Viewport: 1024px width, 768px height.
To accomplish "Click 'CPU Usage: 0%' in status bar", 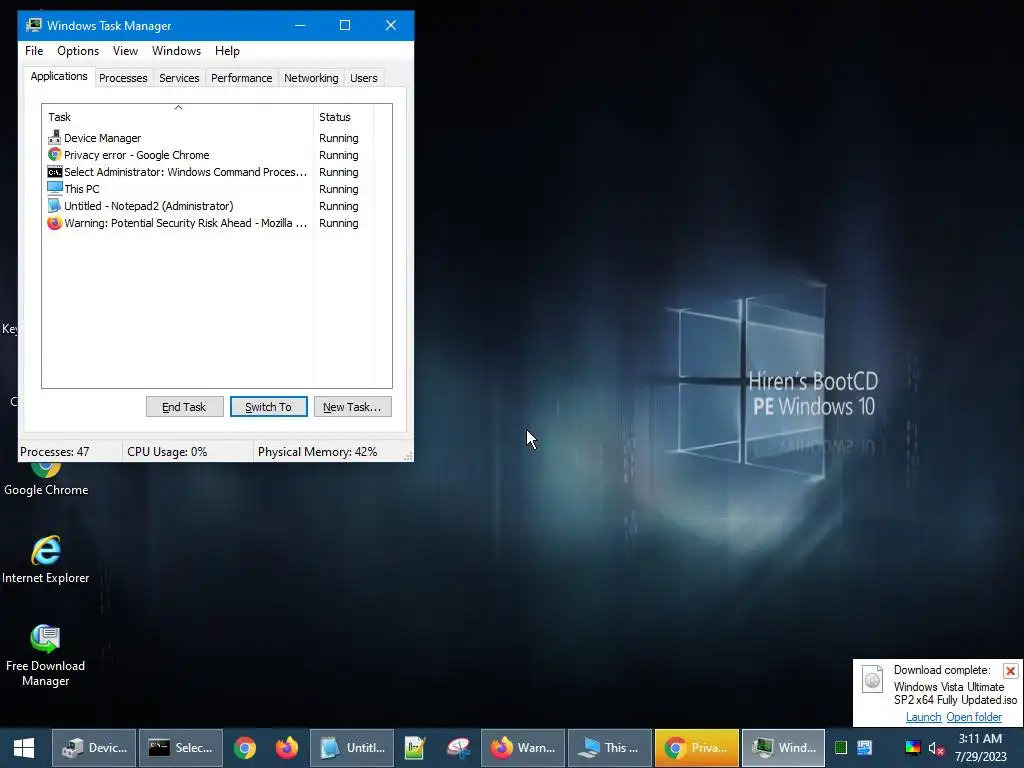I will pos(167,452).
